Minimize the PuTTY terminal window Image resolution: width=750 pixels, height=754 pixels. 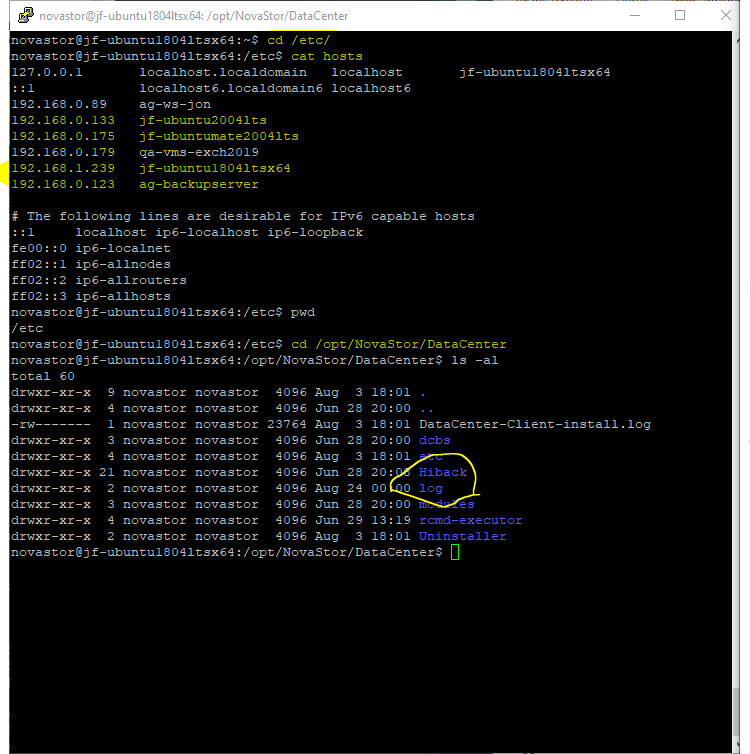[x=635, y=15]
